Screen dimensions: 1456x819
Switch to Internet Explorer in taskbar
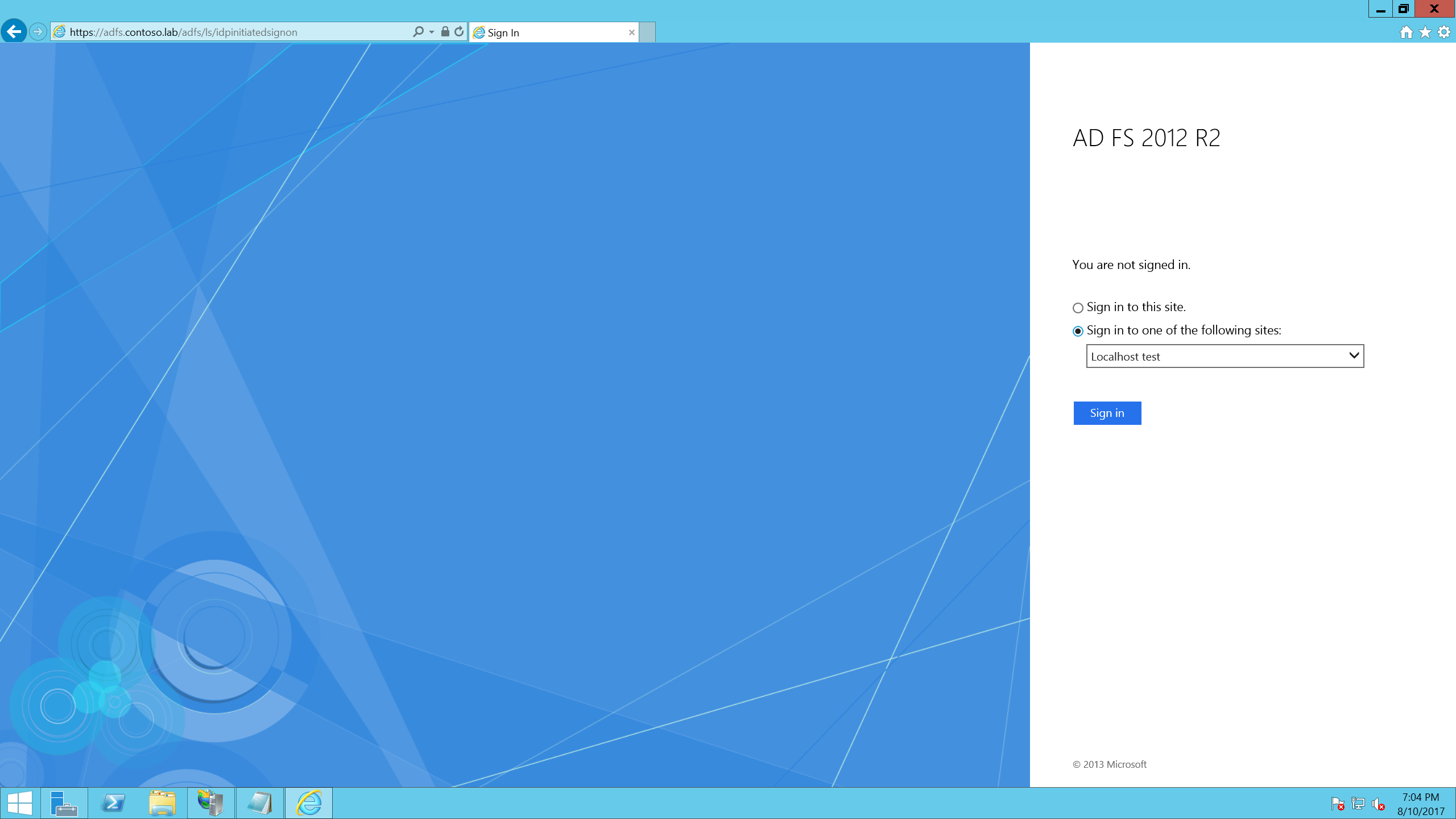pyautogui.click(x=309, y=803)
